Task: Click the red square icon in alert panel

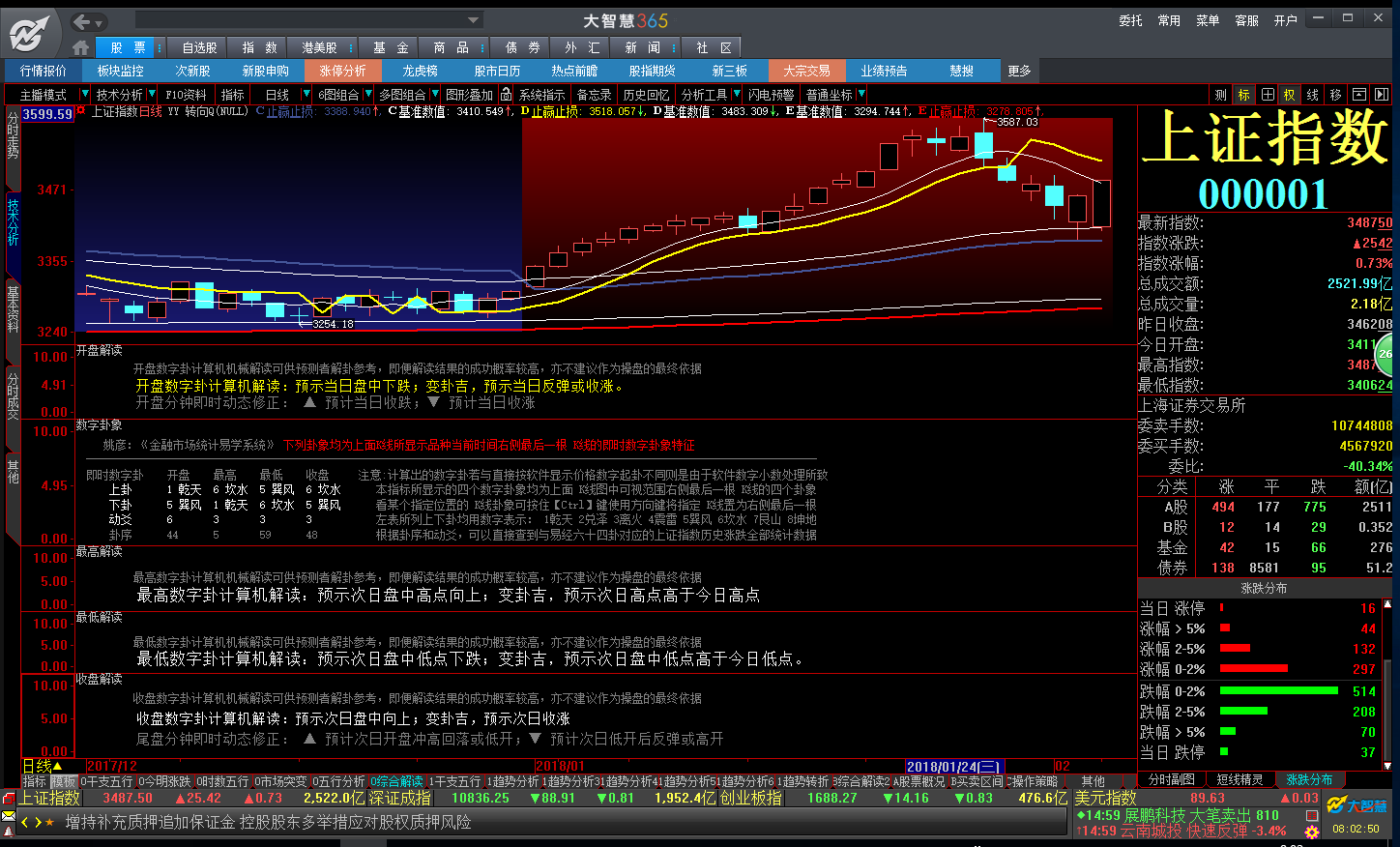Action: click(1312, 815)
